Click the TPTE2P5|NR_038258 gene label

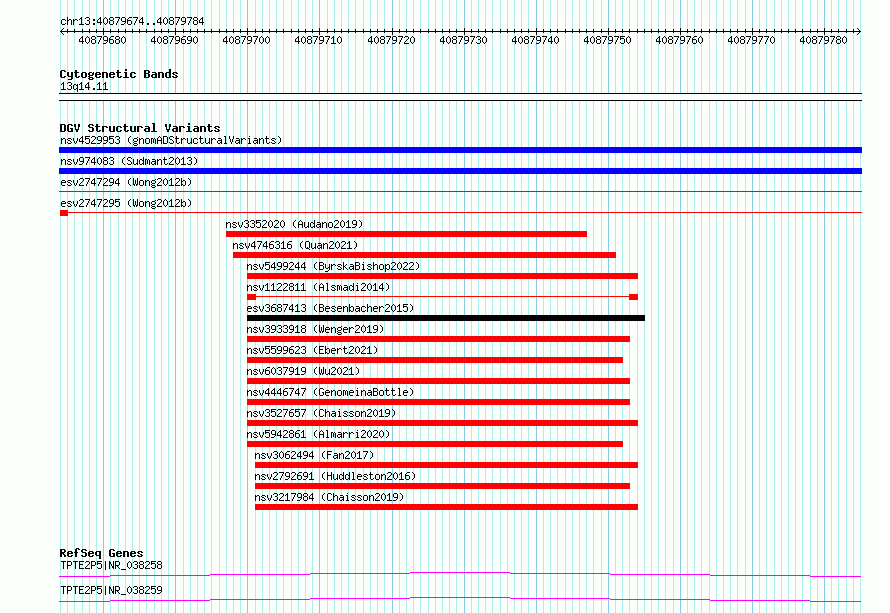pos(111,565)
